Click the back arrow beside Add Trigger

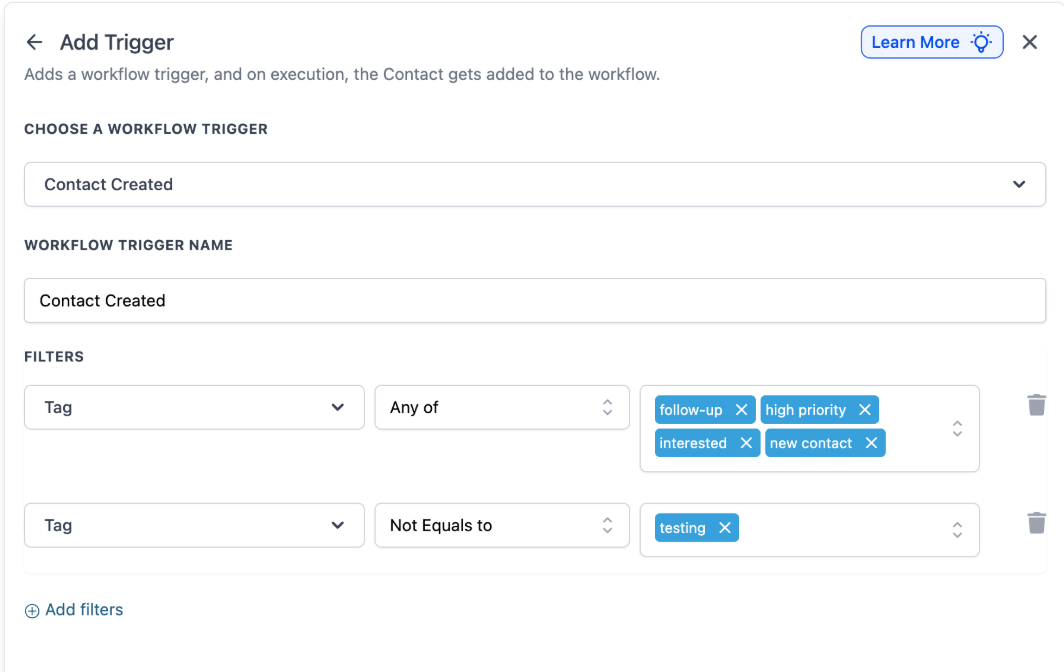coord(34,42)
